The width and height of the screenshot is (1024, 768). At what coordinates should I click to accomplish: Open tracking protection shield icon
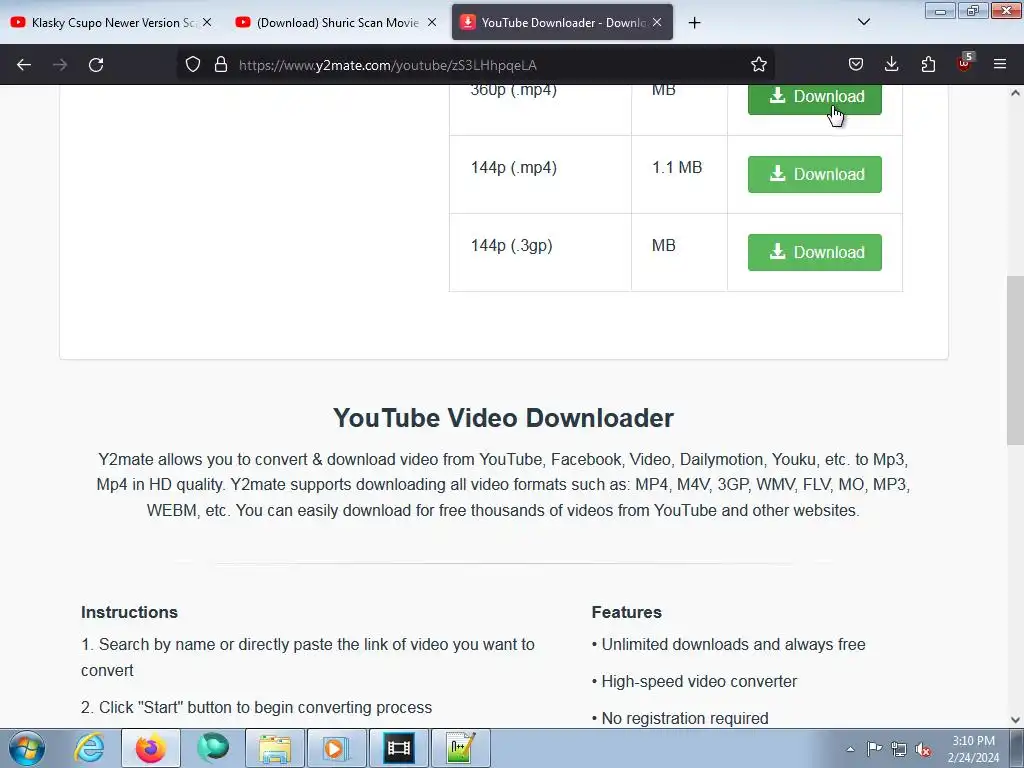tap(193, 65)
